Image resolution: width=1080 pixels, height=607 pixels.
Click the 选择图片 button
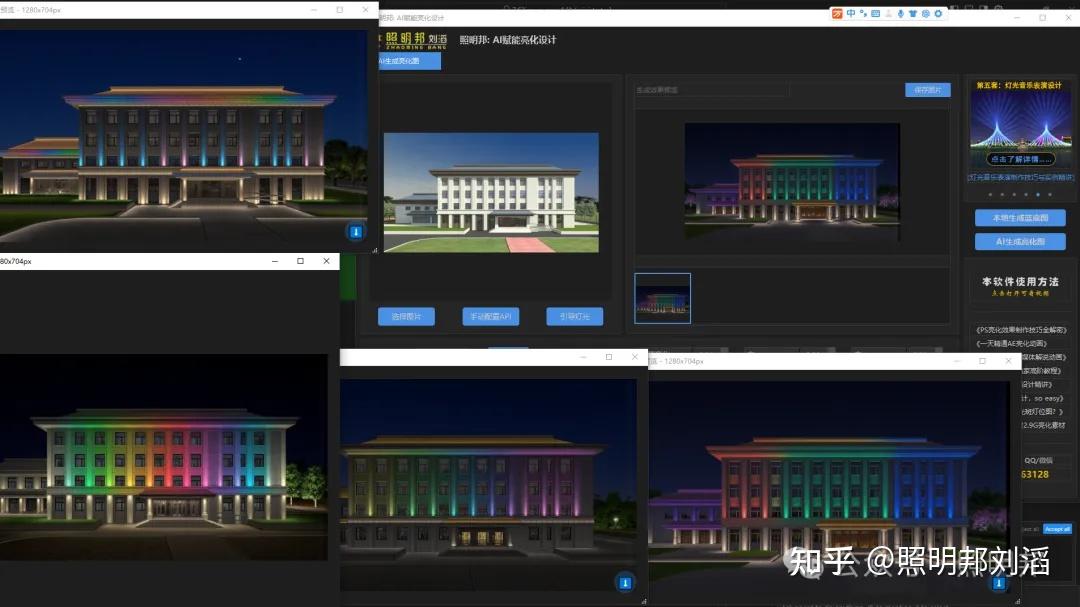(x=406, y=316)
